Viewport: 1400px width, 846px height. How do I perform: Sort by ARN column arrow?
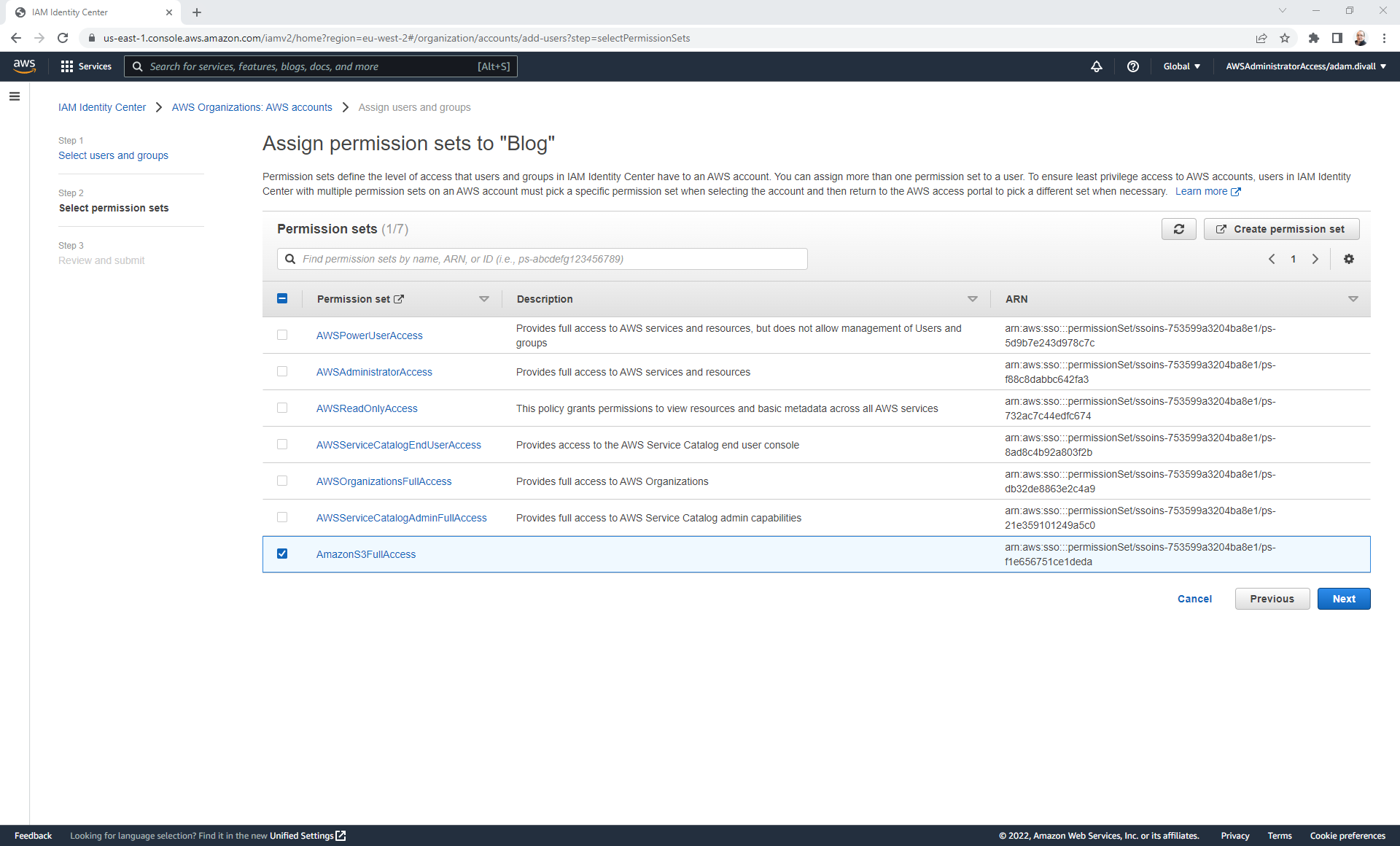click(1353, 299)
